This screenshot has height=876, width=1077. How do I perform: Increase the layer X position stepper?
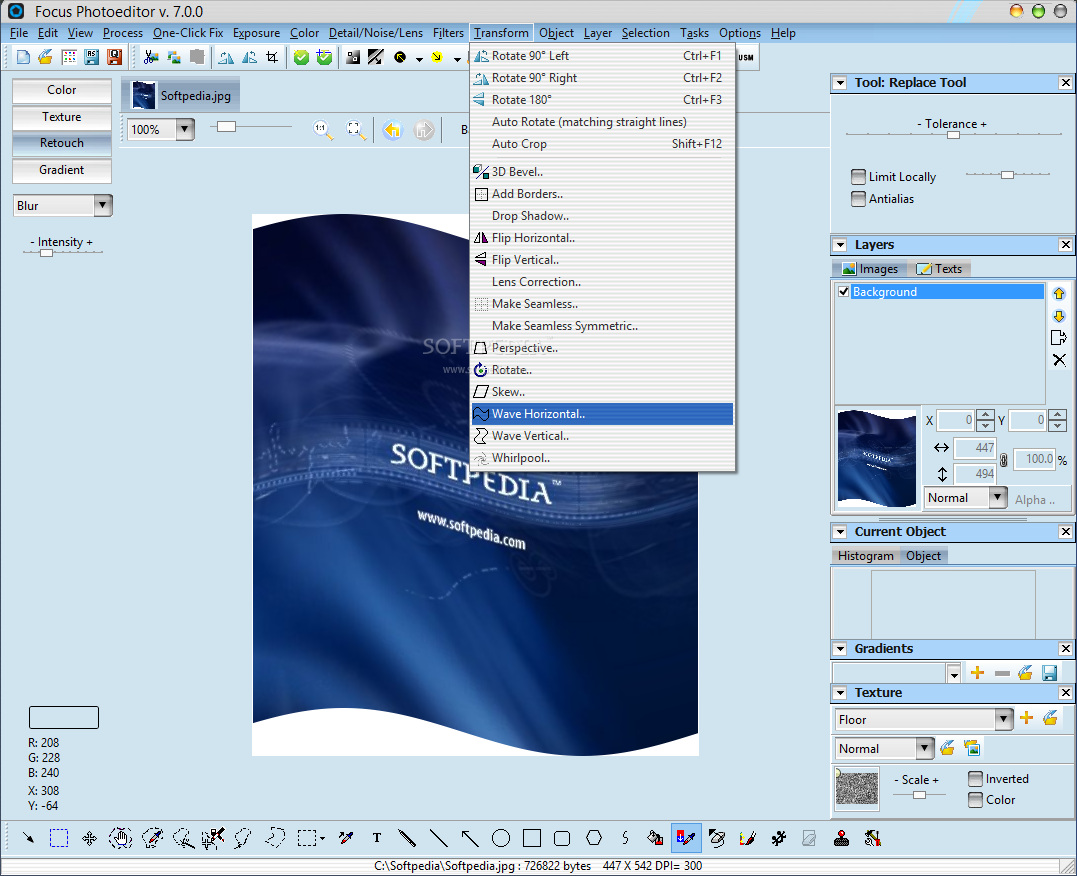[x=986, y=415]
